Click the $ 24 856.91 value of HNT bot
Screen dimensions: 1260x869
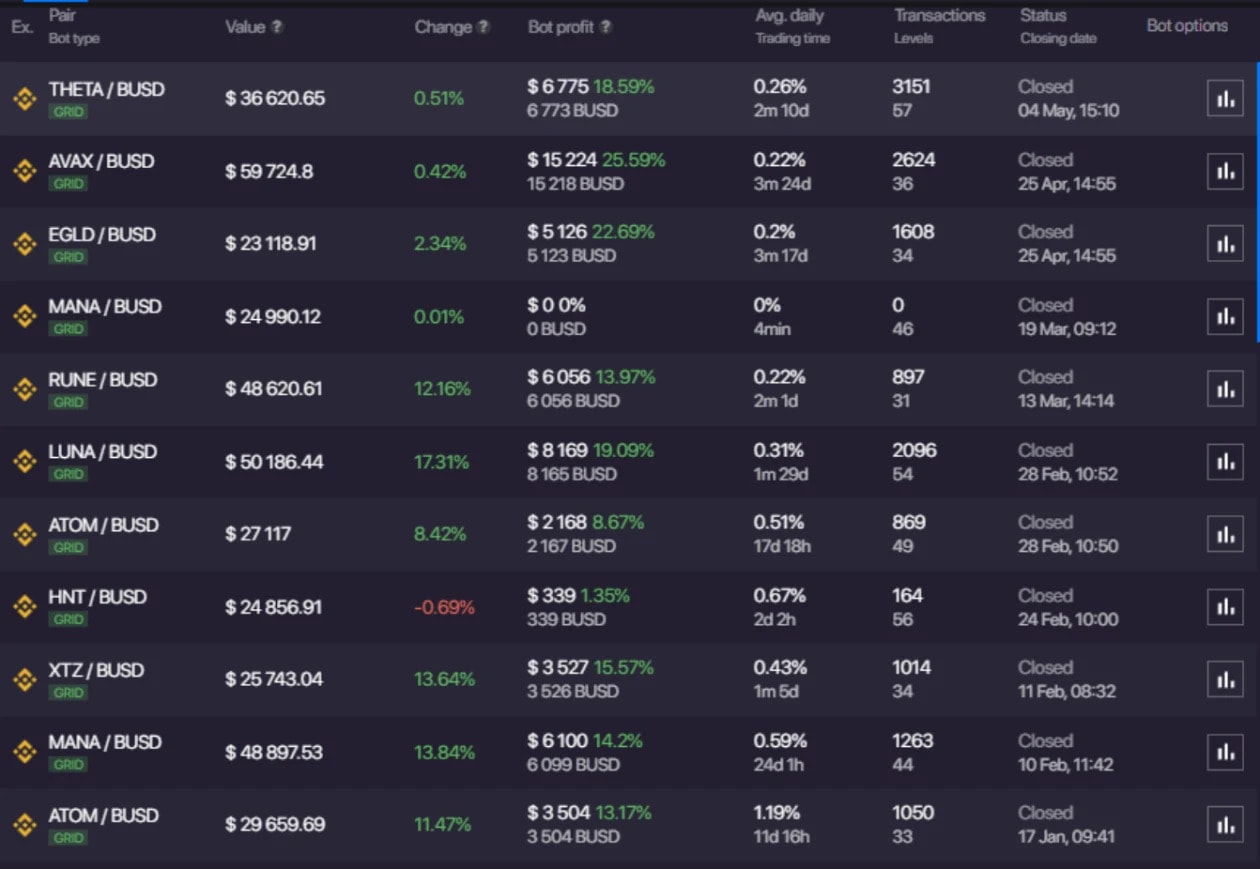(273, 607)
